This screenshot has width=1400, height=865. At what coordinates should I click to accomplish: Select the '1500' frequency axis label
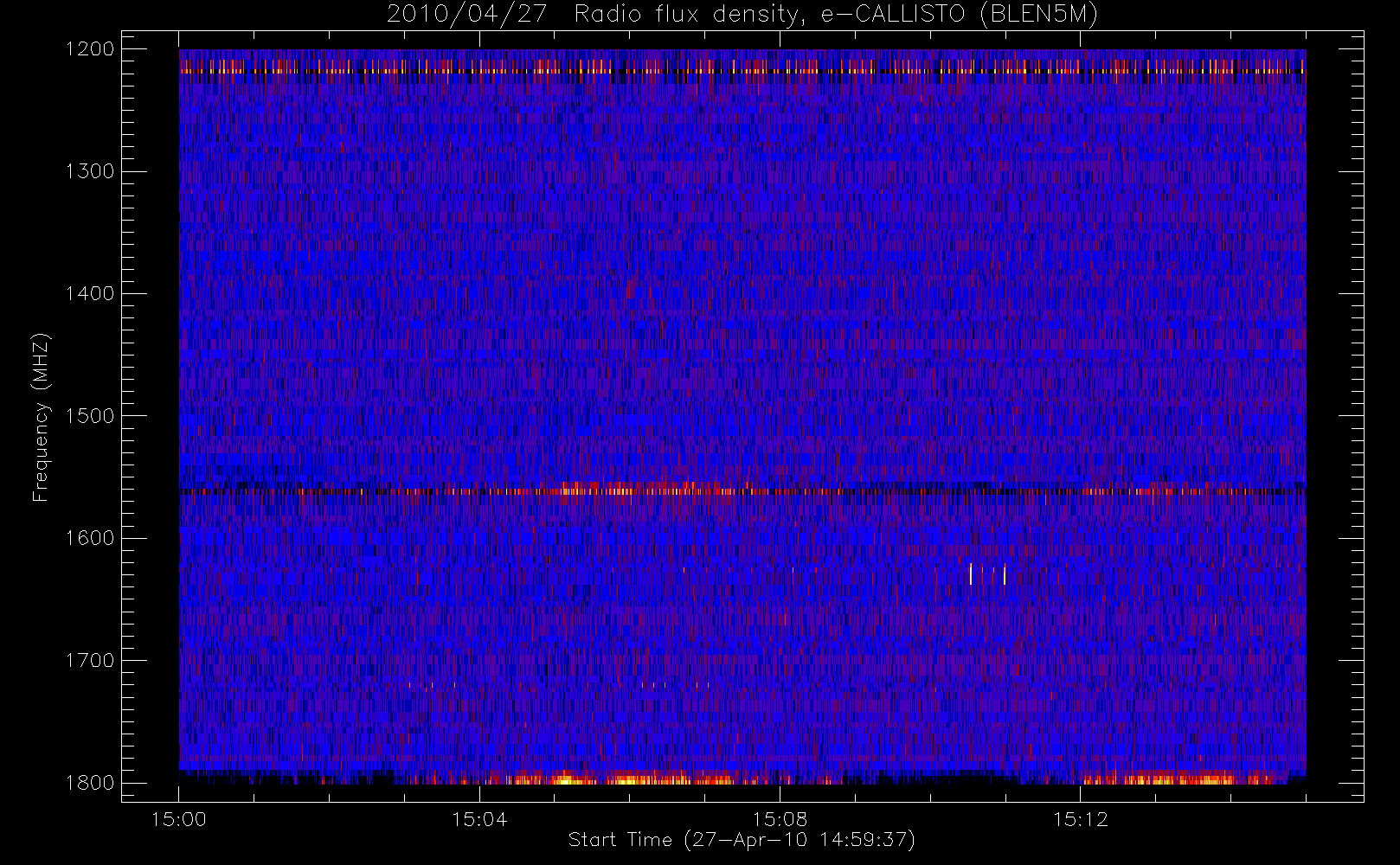click(91, 416)
